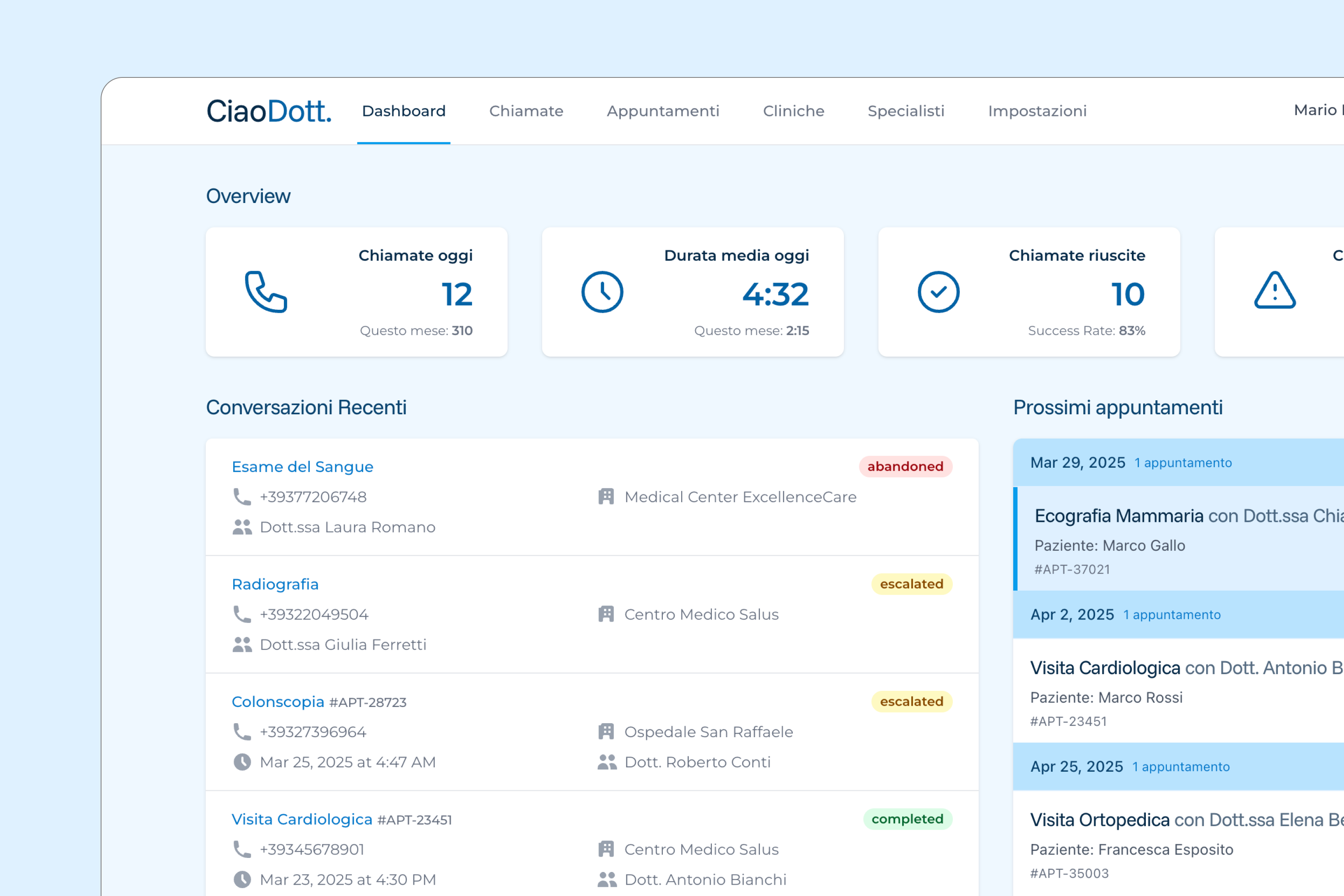This screenshot has width=1344, height=896.
Task: Click the #APT-37021 appointment code
Action: pyautogui.click(x=1072, y=569)
